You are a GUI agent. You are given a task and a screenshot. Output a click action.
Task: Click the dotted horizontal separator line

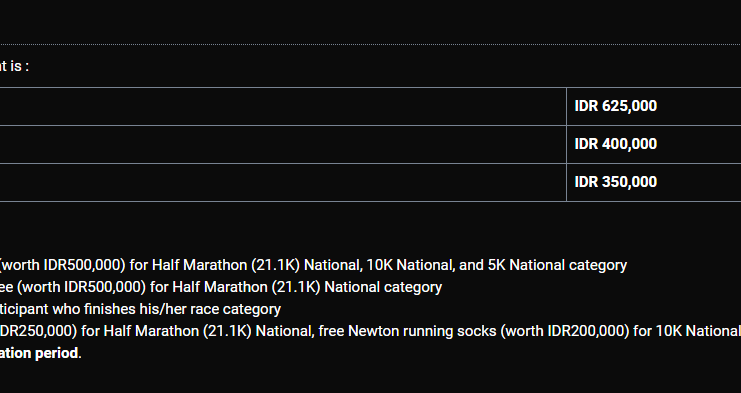coord(370,45)
